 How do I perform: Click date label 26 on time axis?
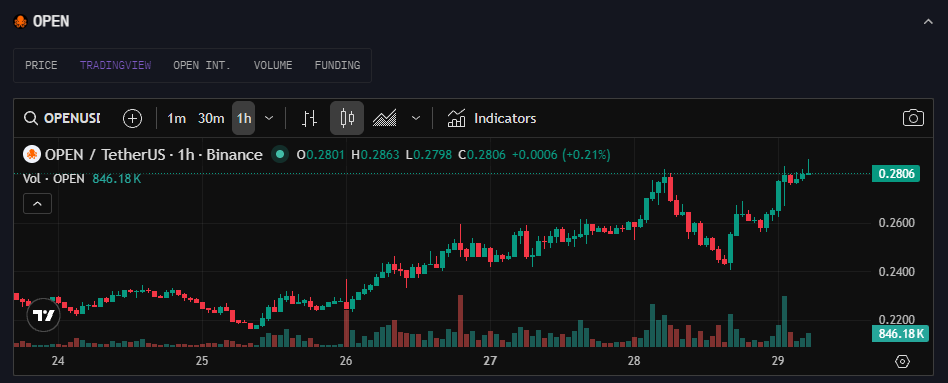pyautogui.click(x=346, y=361)
